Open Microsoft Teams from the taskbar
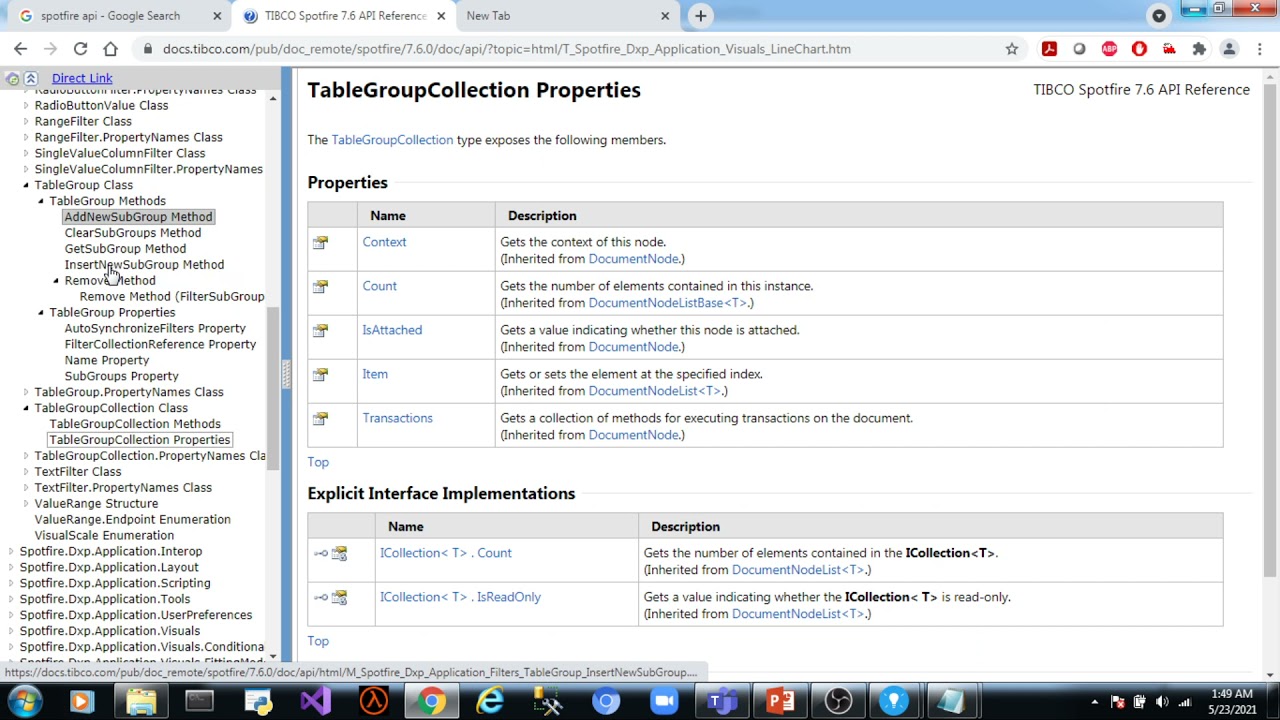 point(722,701)
